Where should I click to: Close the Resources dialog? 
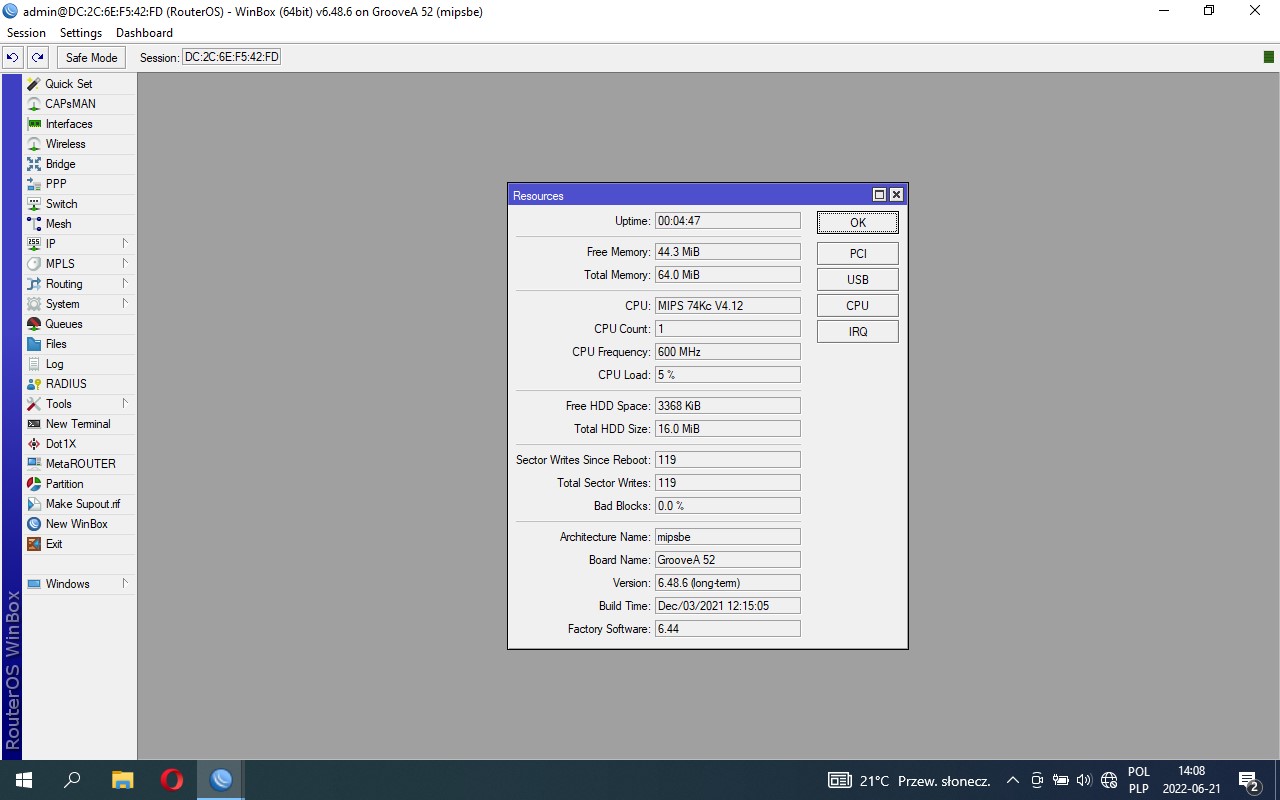point(896,195)
